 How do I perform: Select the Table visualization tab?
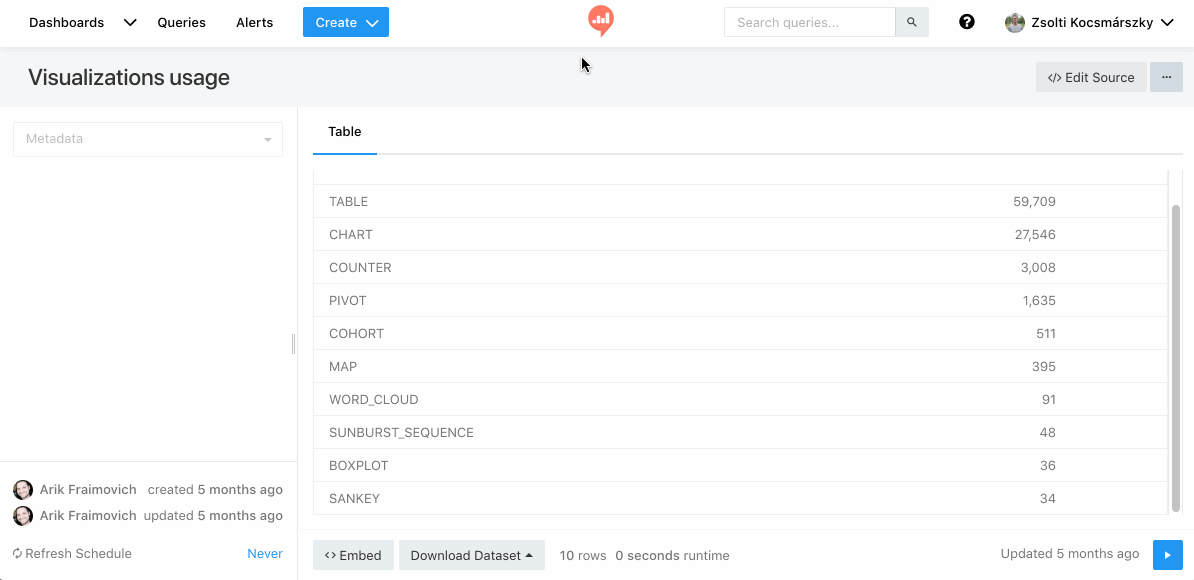[345, 132]
